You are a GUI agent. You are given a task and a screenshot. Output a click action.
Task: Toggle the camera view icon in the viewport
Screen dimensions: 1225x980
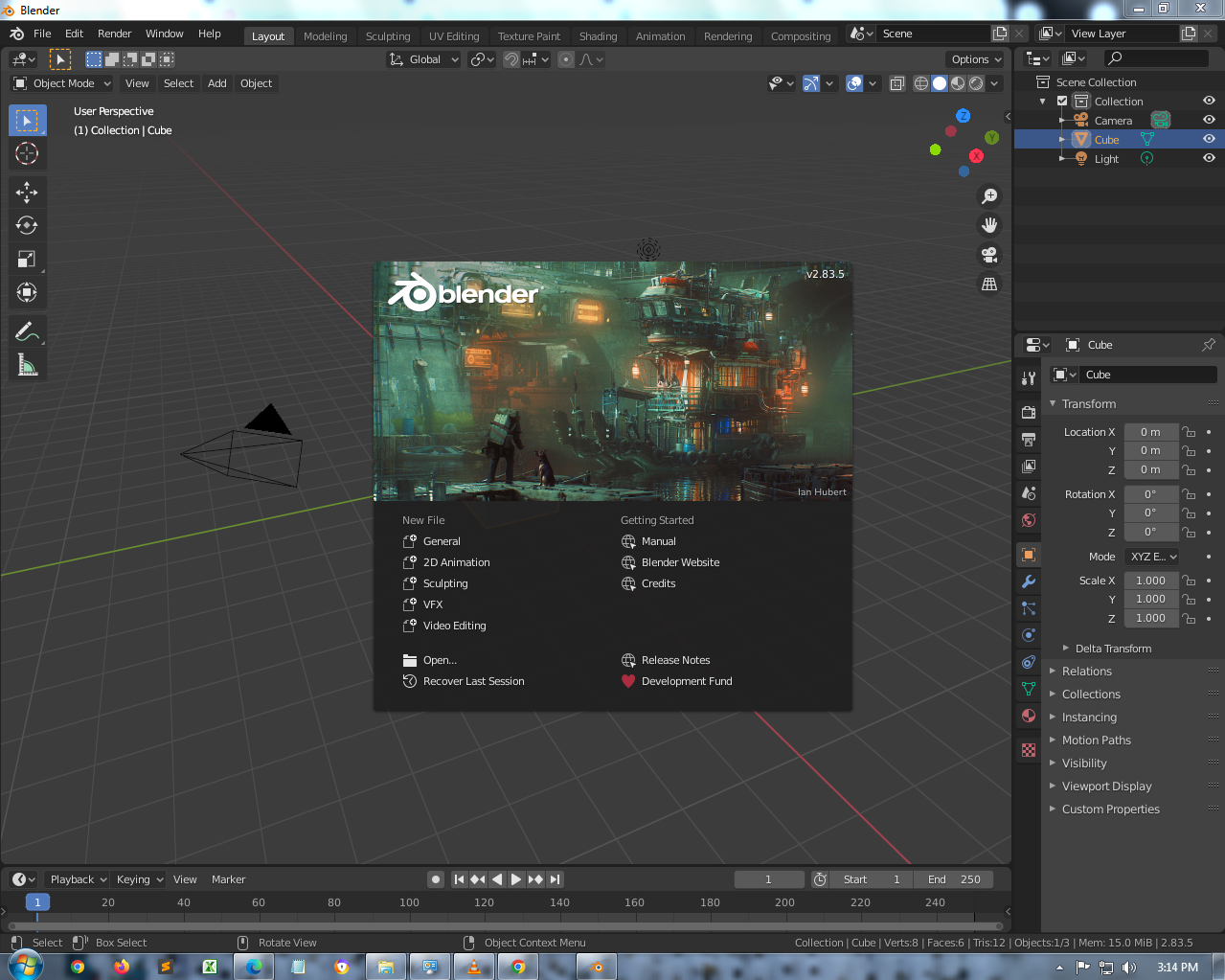tap(989, 255)
